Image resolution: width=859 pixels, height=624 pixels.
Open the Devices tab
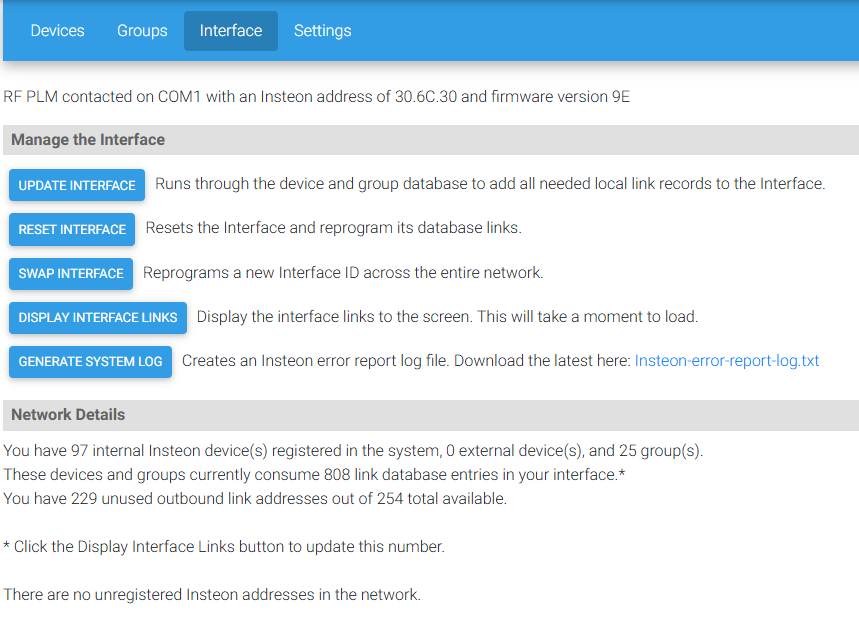tap(58, 31)
